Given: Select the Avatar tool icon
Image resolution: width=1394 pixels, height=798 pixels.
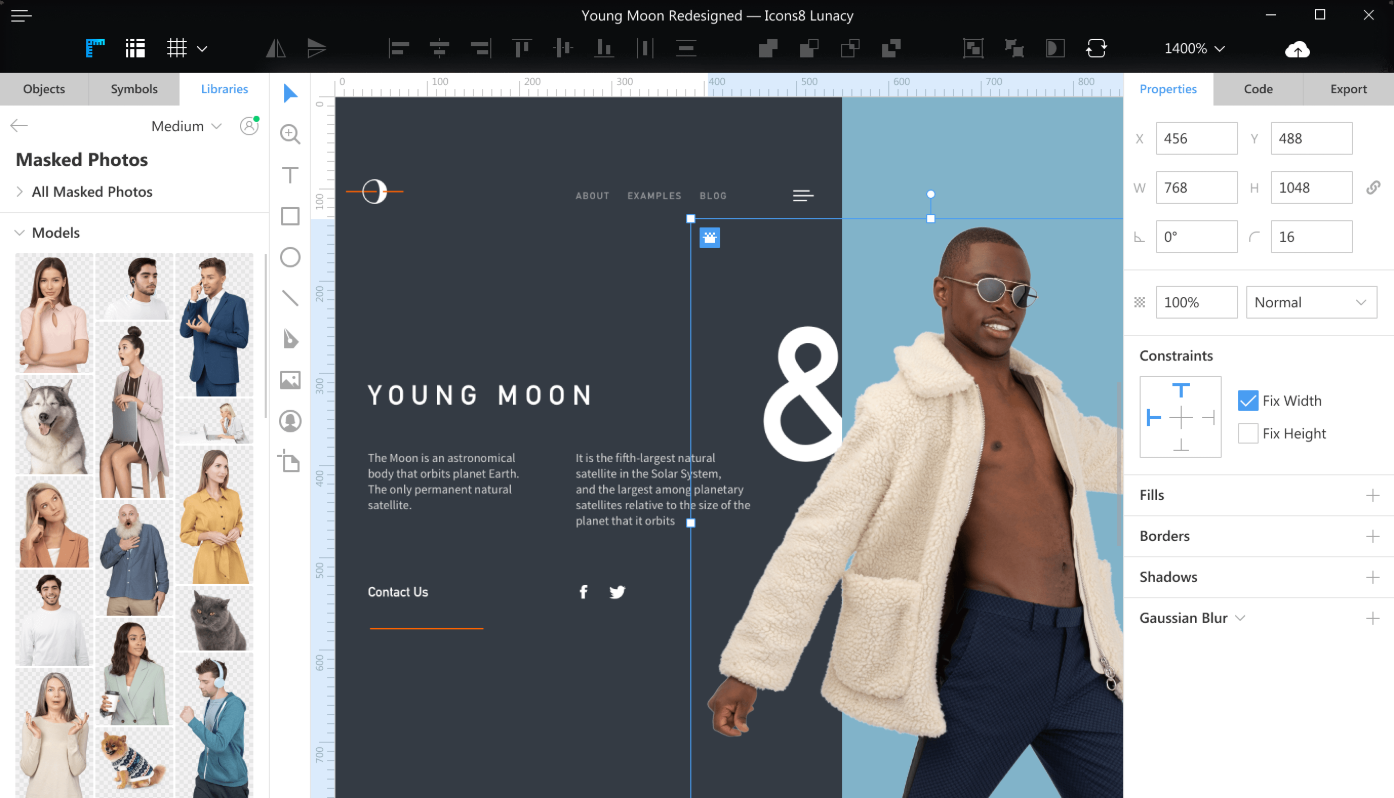Looking at the screenshot, I should [x=290, y=421].
